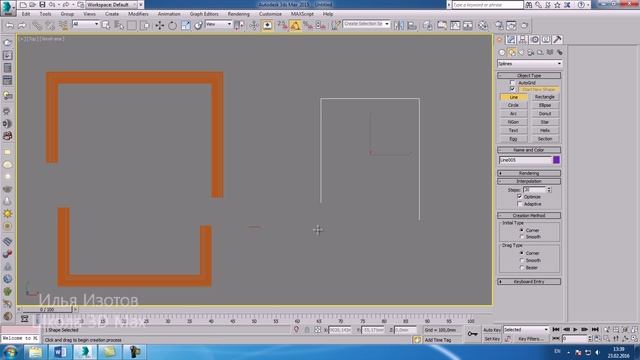Open the Create Selection Set dropdown
The width and height of the screenshot is (640, 360).
coord(366,24)
